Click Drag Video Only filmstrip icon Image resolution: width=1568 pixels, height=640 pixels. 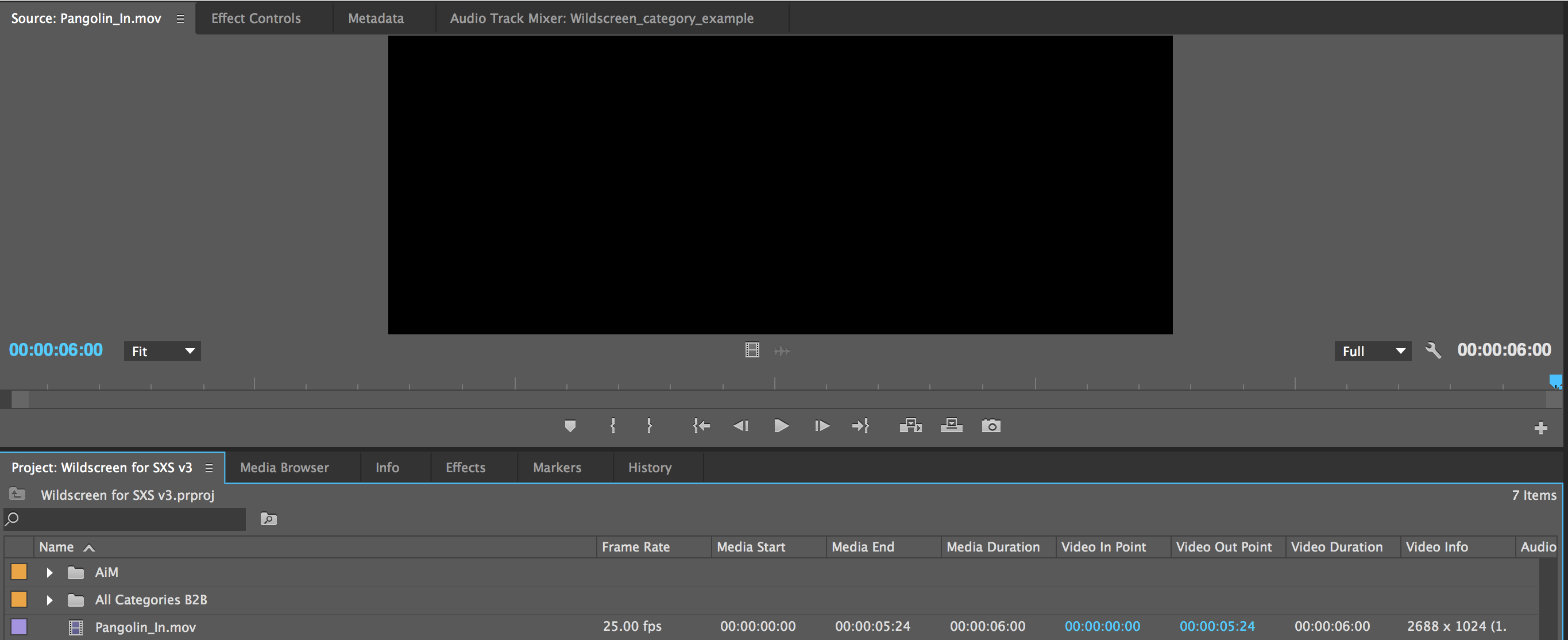point(752,350)
